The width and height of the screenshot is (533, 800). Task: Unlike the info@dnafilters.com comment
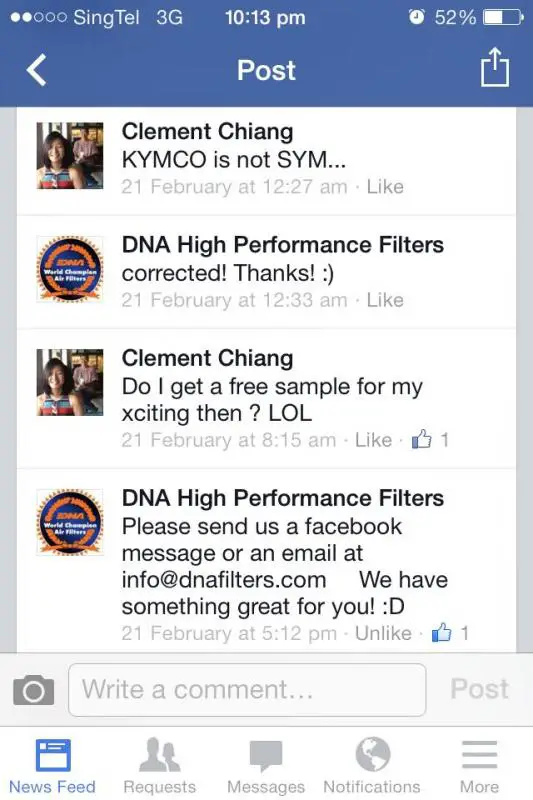click(383, 633)
